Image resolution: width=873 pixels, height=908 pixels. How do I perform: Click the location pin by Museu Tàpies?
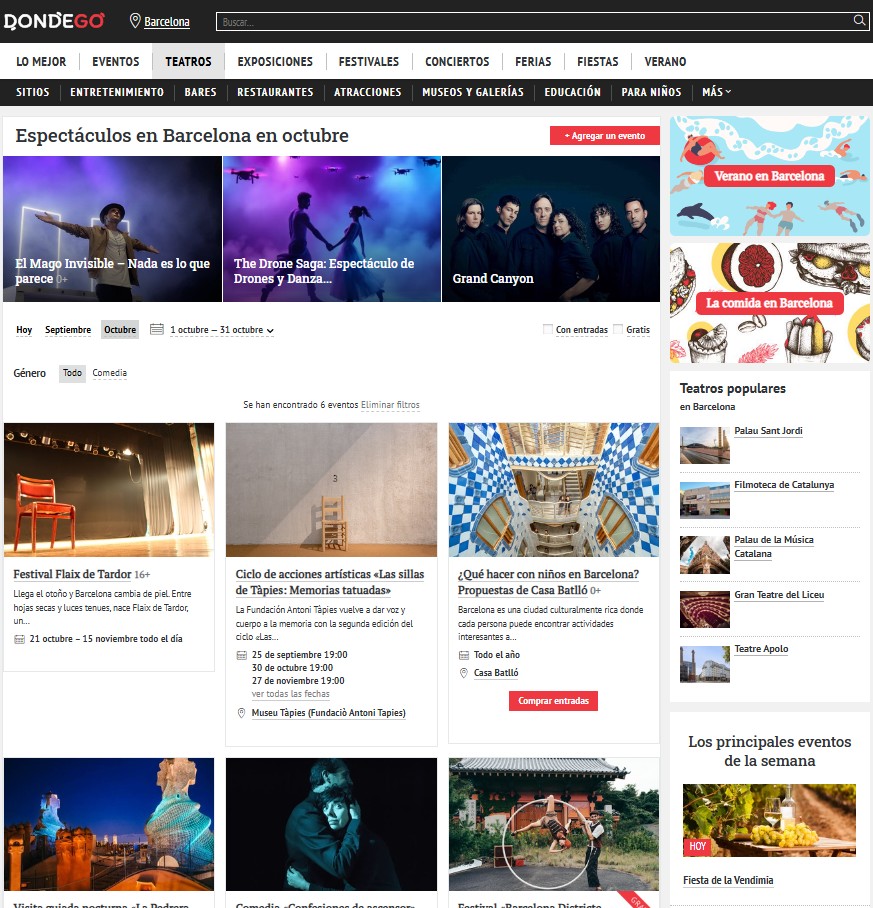pyautogui.click(x=241, y=713)
